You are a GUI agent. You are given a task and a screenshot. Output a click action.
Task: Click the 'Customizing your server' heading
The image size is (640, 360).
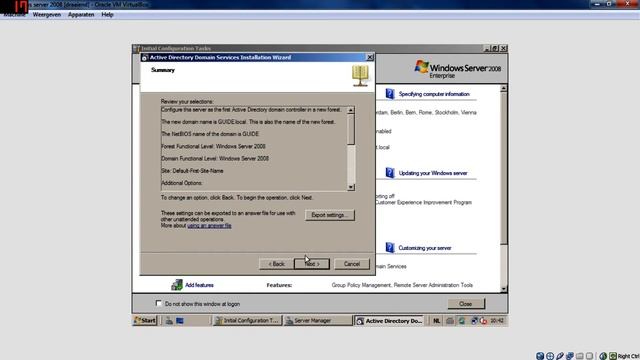(424, 248)
